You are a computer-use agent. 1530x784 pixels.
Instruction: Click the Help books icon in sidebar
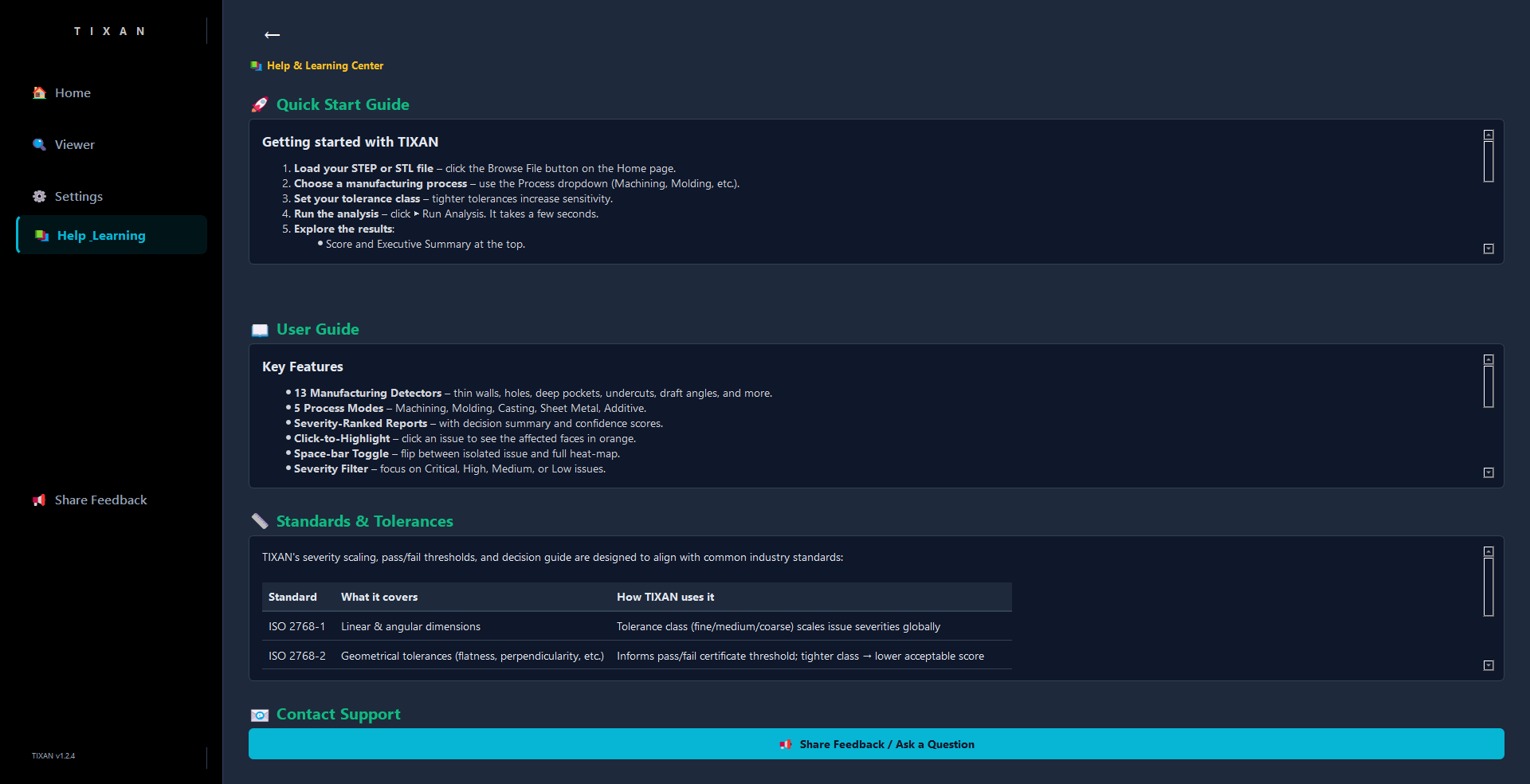tap(41, 236)
